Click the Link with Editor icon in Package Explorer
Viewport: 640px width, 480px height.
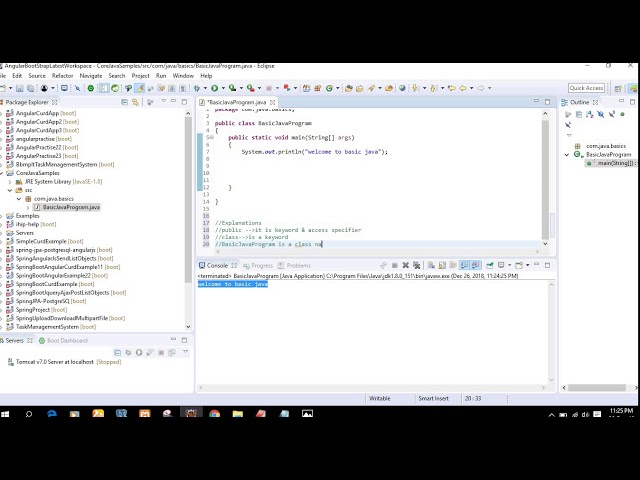[135, 102]
